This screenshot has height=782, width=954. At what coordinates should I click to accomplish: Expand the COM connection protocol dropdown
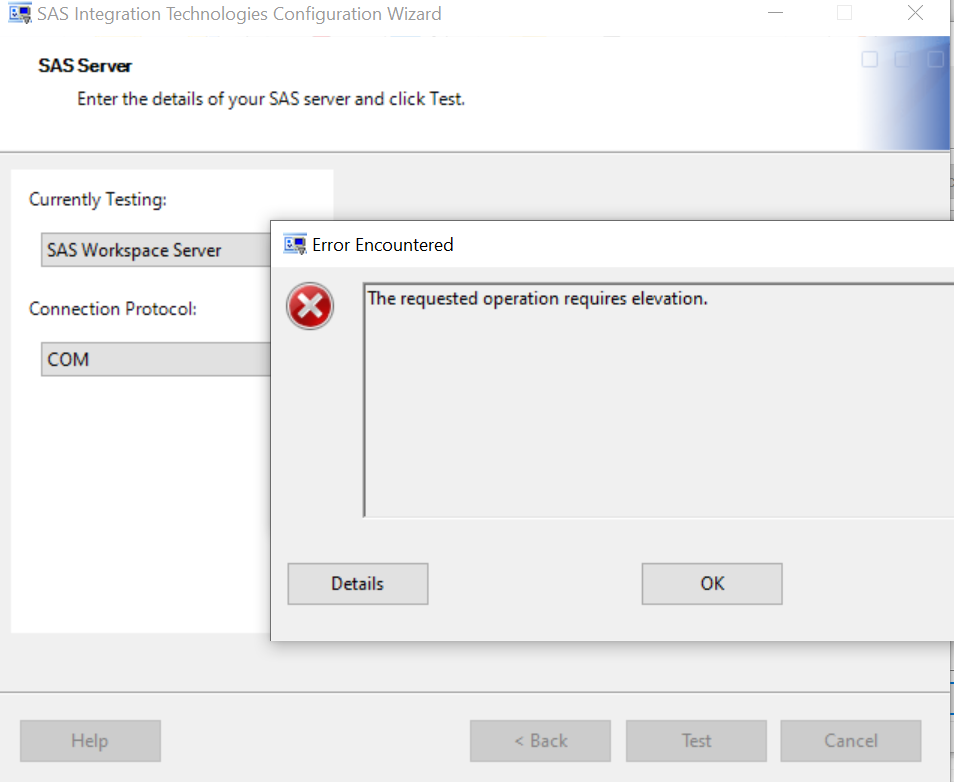pyautogui.click(x=156, y=359)
